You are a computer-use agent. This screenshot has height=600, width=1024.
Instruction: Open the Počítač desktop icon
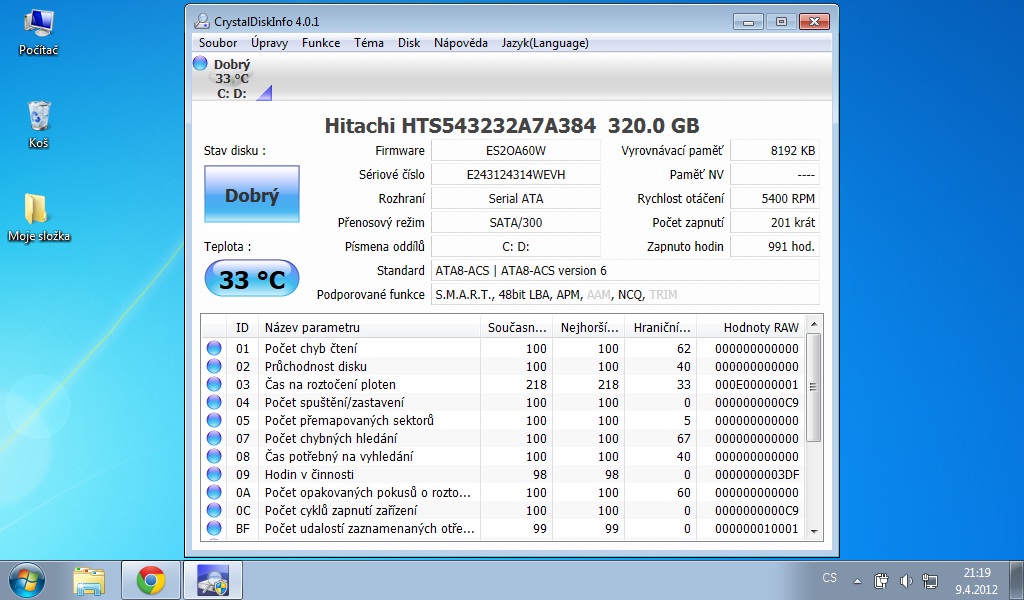pyautogui.click(x=39, y=33)
